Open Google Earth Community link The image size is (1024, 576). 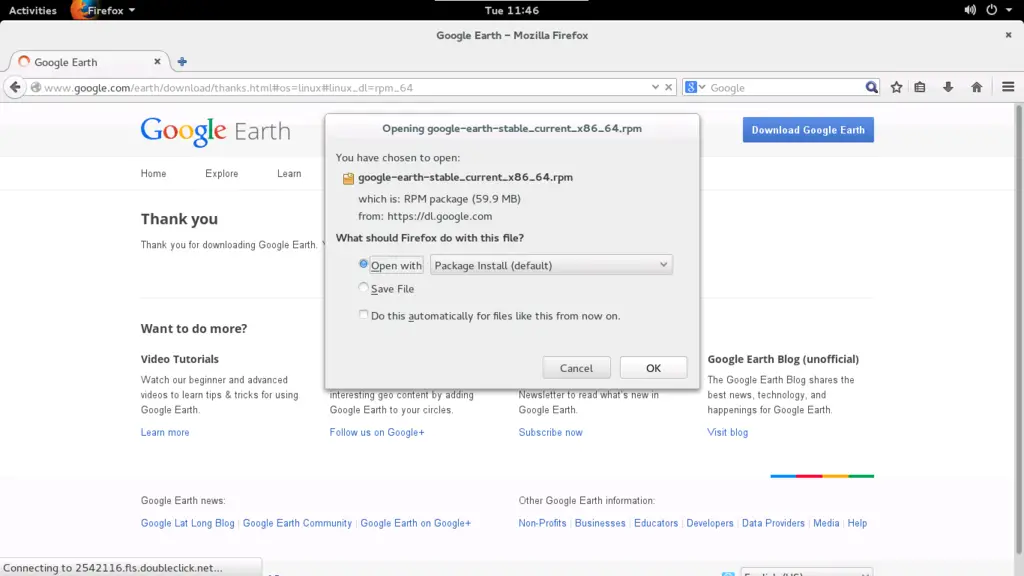pyautogui.click(x=297, y=523)
